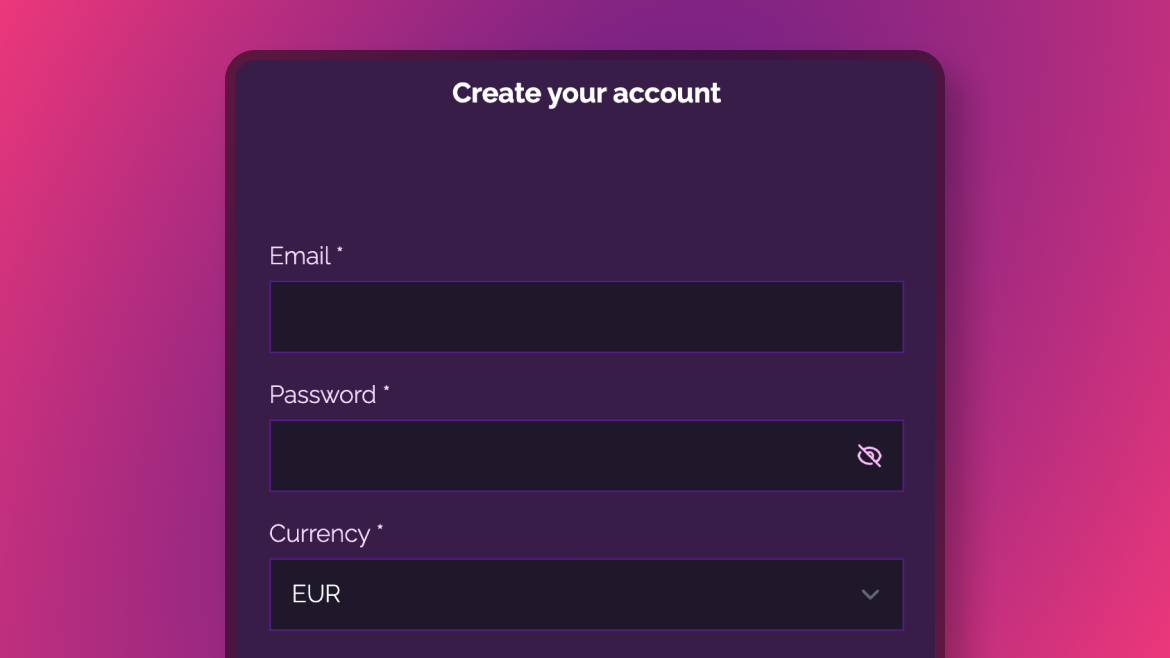1170x658 pixels.
Task: Select the EUR text in currency selector
Action: click(x=316, y=594)
